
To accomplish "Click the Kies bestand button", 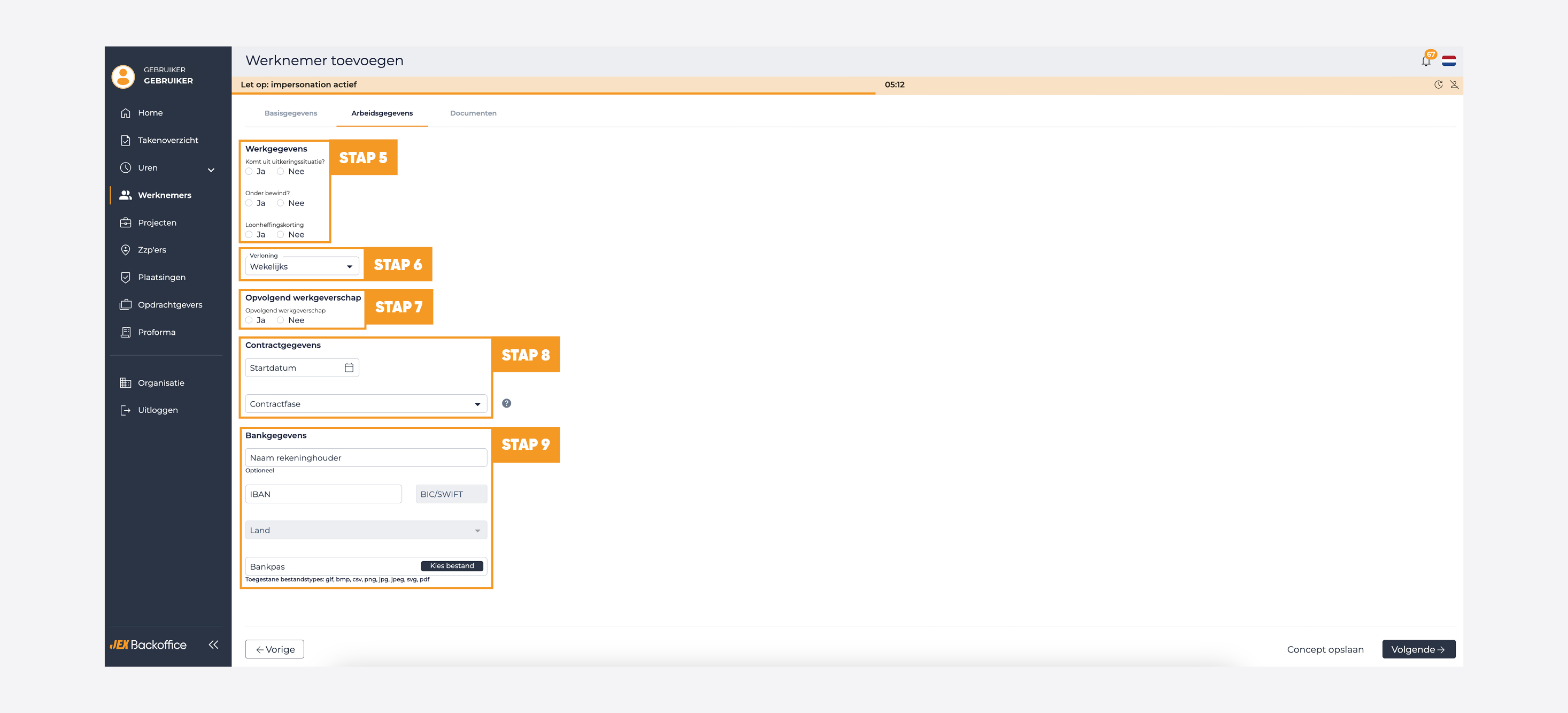I will 452,566.
